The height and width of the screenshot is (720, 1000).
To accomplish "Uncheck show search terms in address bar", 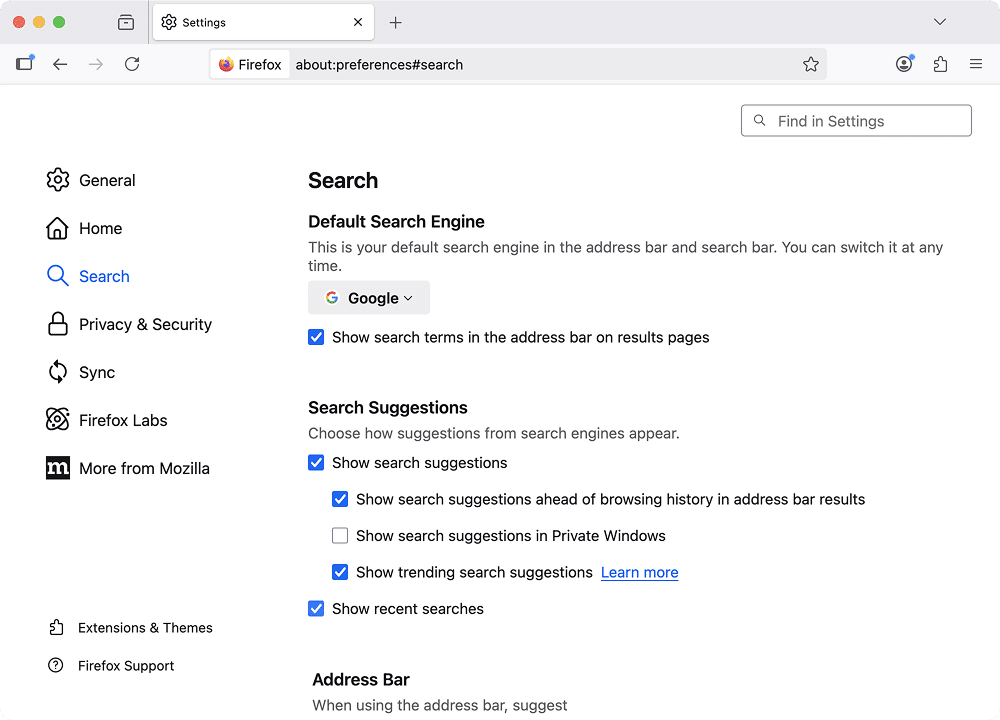I will 316,337.
